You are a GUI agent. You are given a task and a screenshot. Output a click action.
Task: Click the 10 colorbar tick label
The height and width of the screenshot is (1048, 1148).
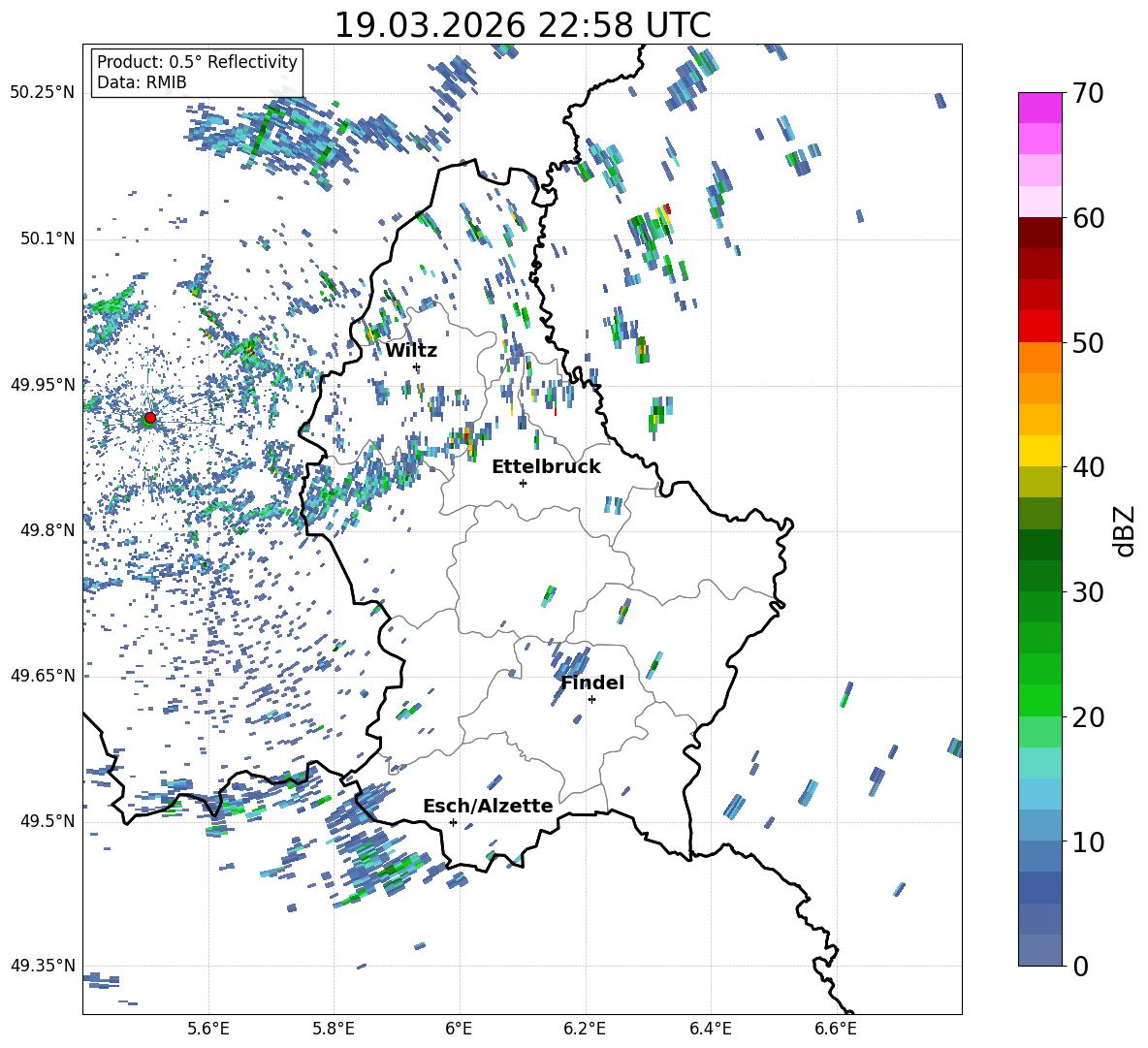pyautogui.click(x=1088, y=842)
